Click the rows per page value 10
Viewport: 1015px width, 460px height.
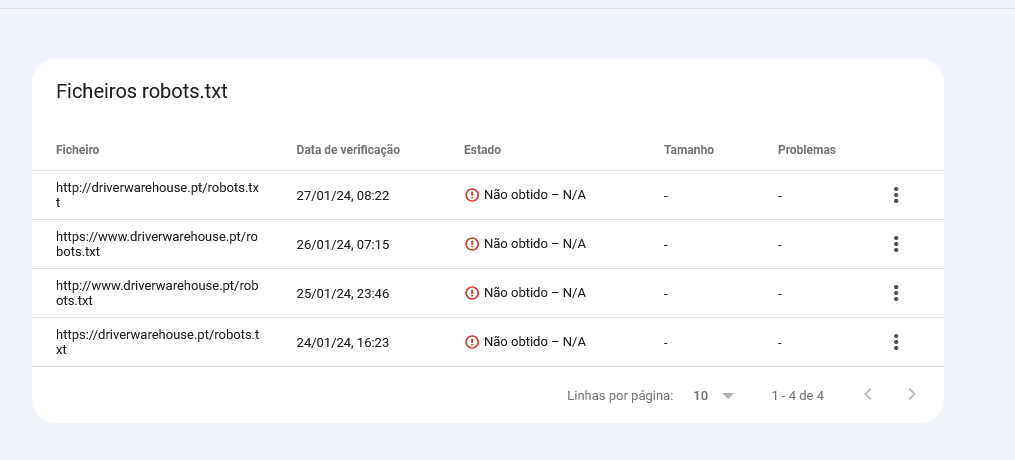700,395
